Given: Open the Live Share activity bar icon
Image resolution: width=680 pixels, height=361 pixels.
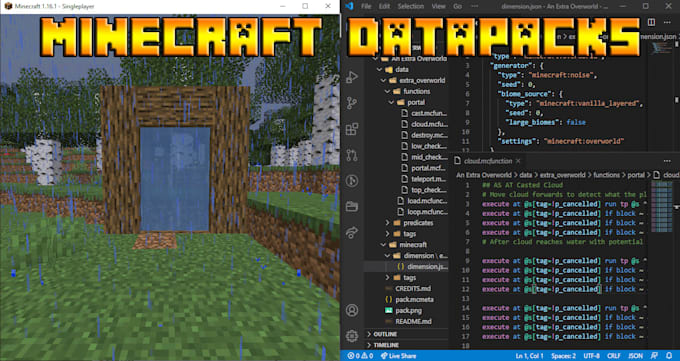Looking at the screenshot, I should (x=352, y=232).
